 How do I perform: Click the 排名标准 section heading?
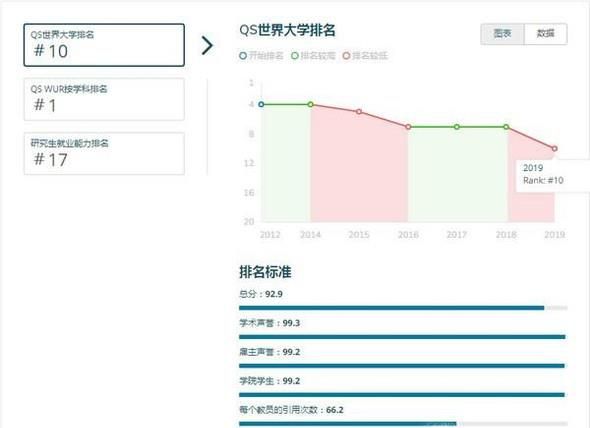(x=265, y=272)
